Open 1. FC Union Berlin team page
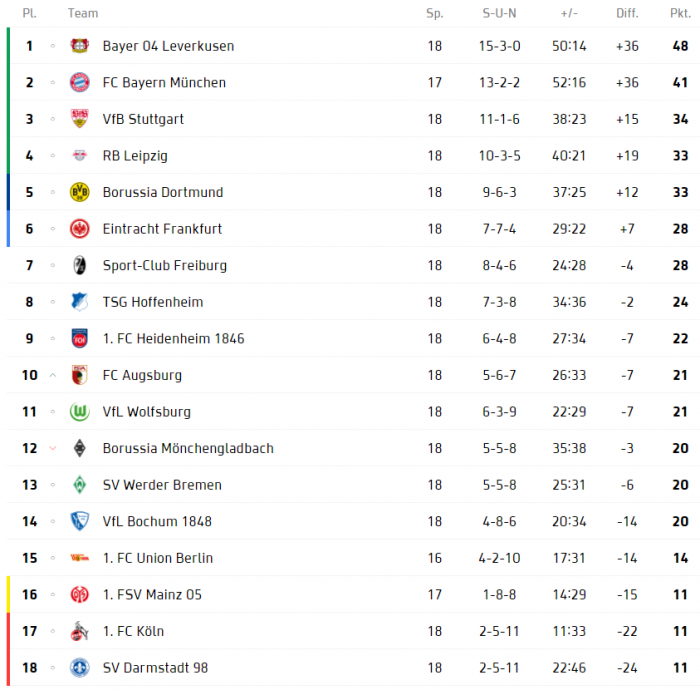Viewport: 700px width, 690px height. tap(157, 558)
